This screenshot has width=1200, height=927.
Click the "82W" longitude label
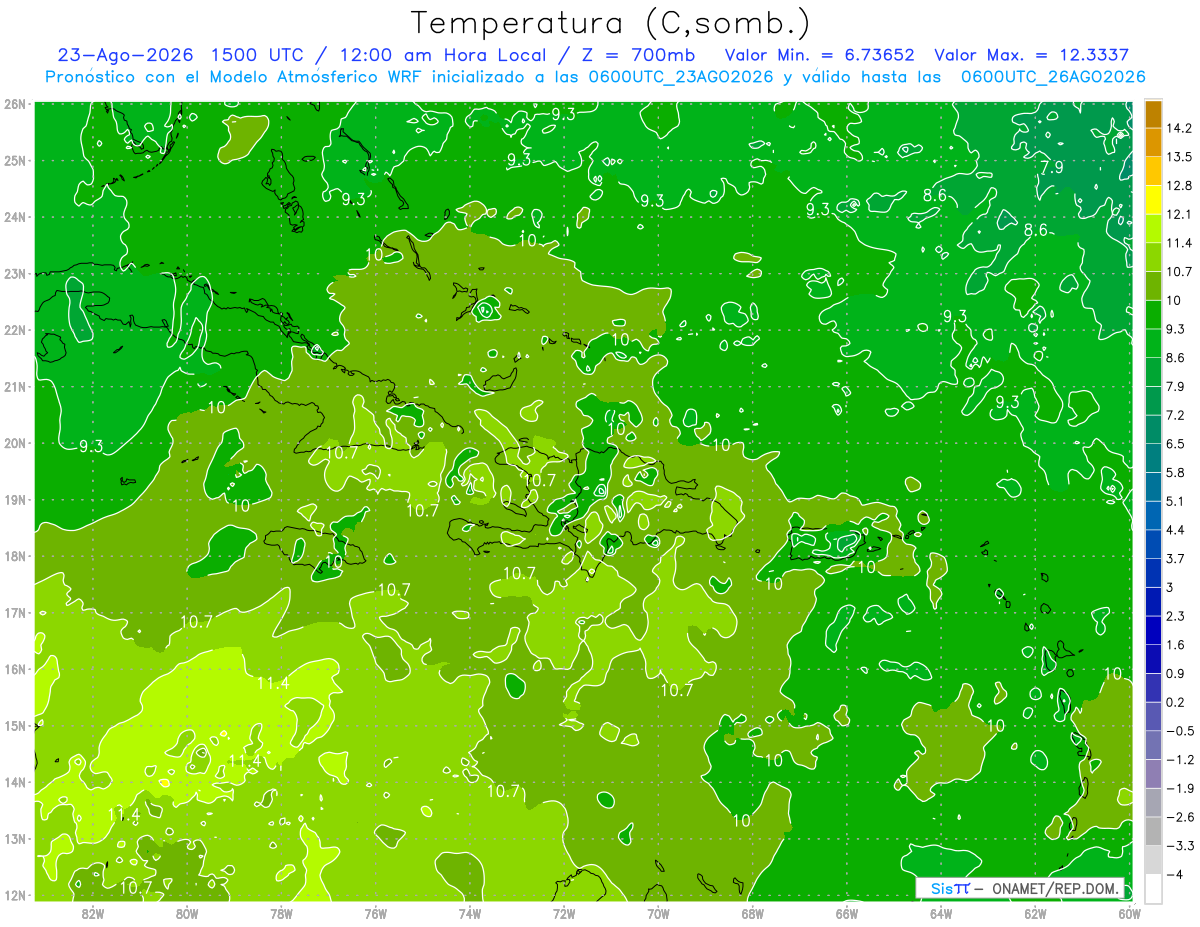tap(93, 913)
